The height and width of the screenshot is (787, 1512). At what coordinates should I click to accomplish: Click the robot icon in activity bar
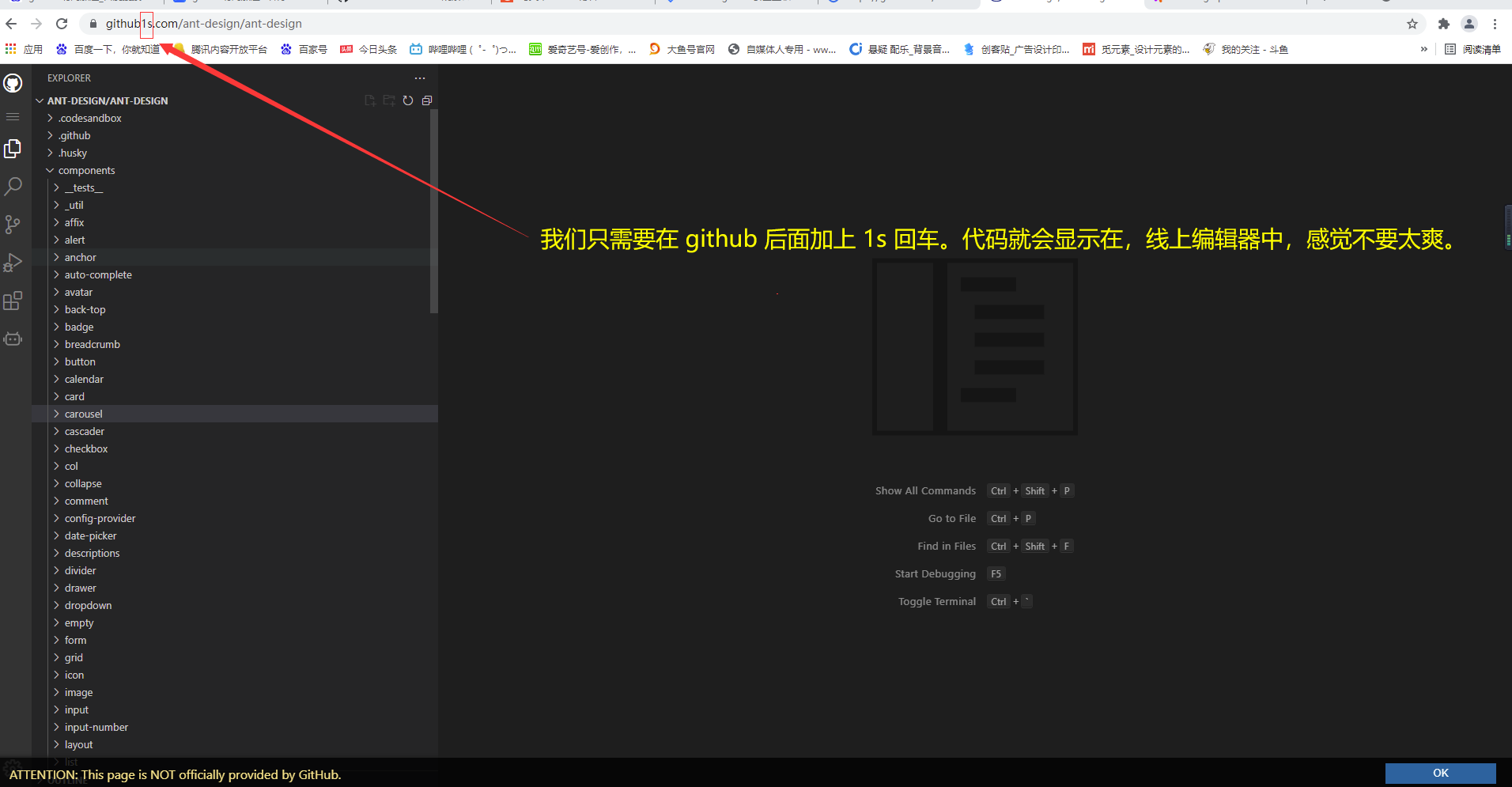pyautogui.click(x=13, y=339)
